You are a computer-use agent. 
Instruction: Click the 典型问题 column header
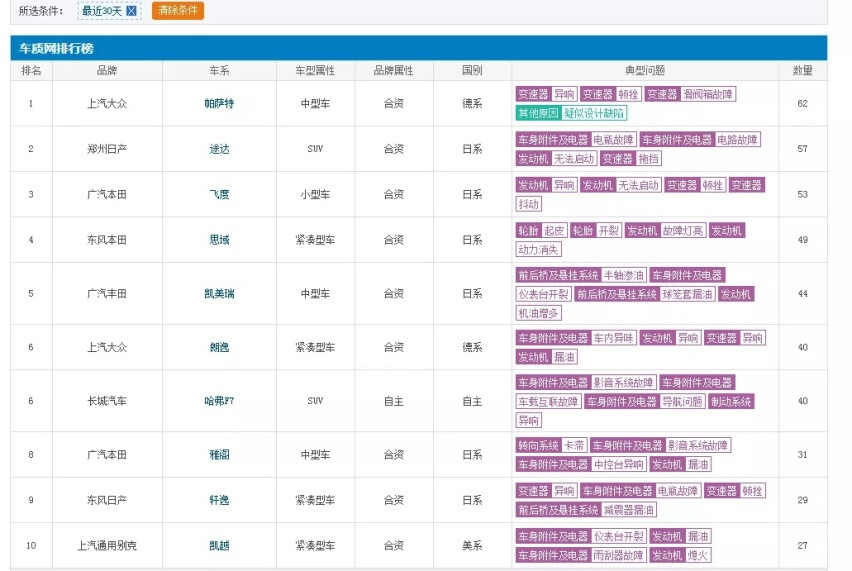point(644,70)
